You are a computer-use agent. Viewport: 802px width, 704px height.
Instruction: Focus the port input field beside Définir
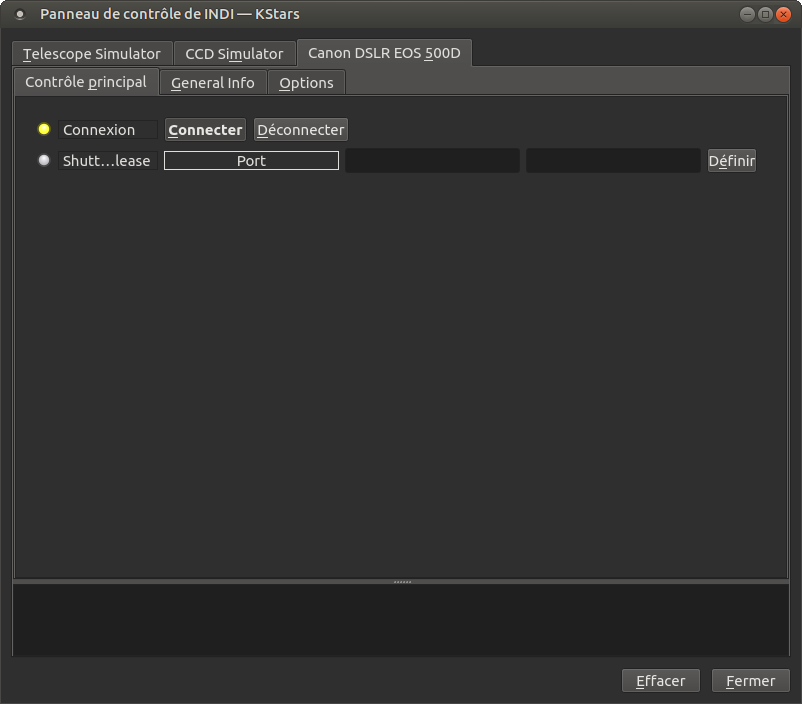pyautogui.click(x=613, y=161)
